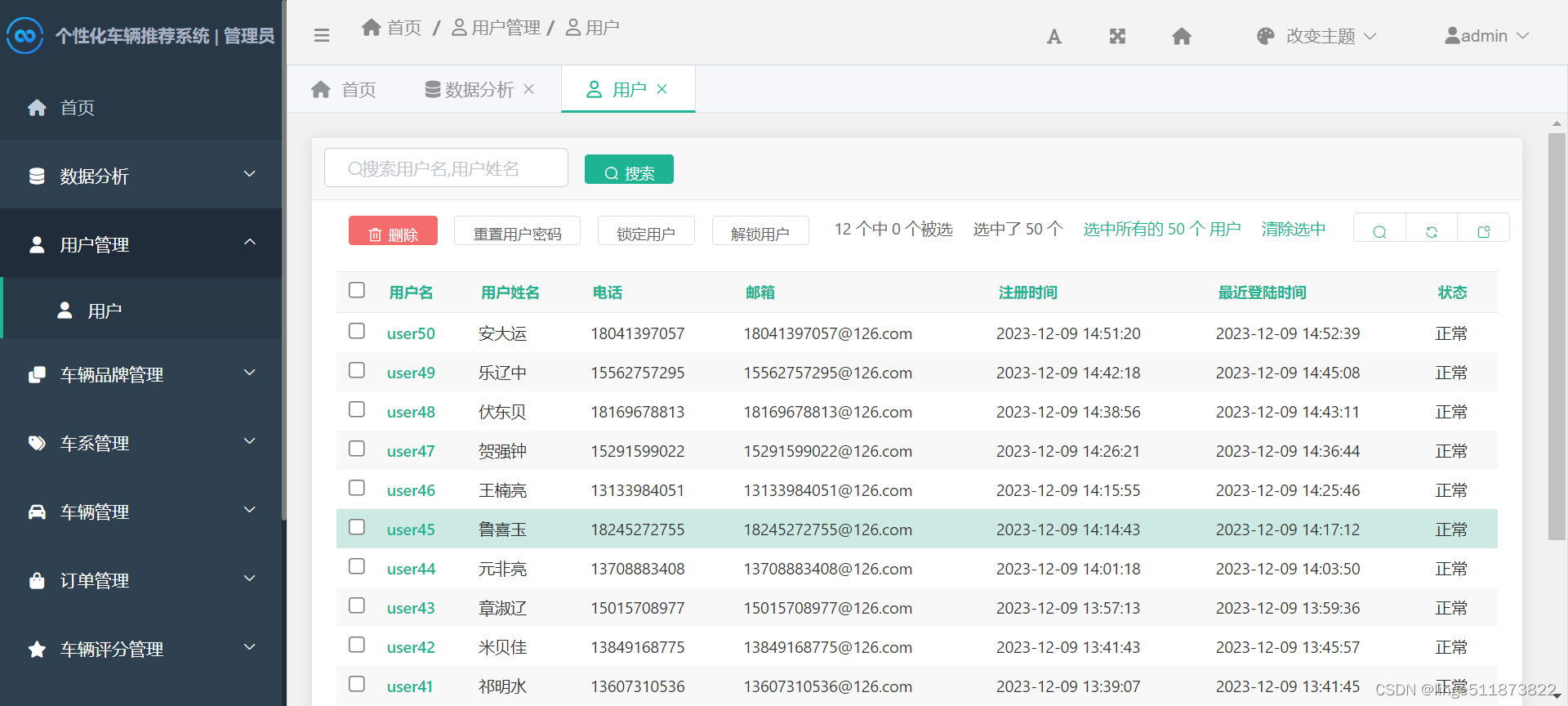
Task: Check the box for user44
Action: [x=357, y=566]
